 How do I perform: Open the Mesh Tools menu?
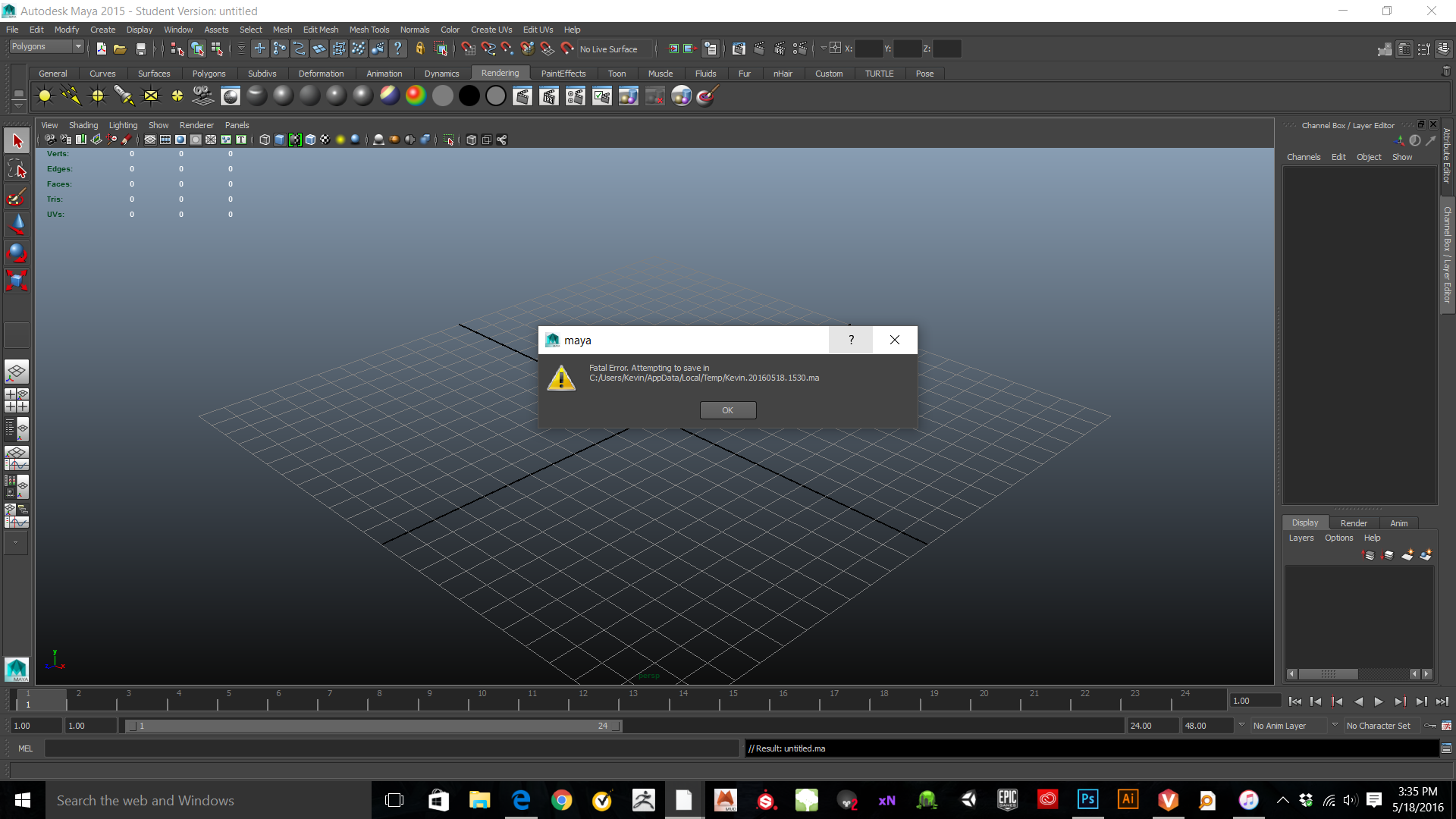coord(369,30)
